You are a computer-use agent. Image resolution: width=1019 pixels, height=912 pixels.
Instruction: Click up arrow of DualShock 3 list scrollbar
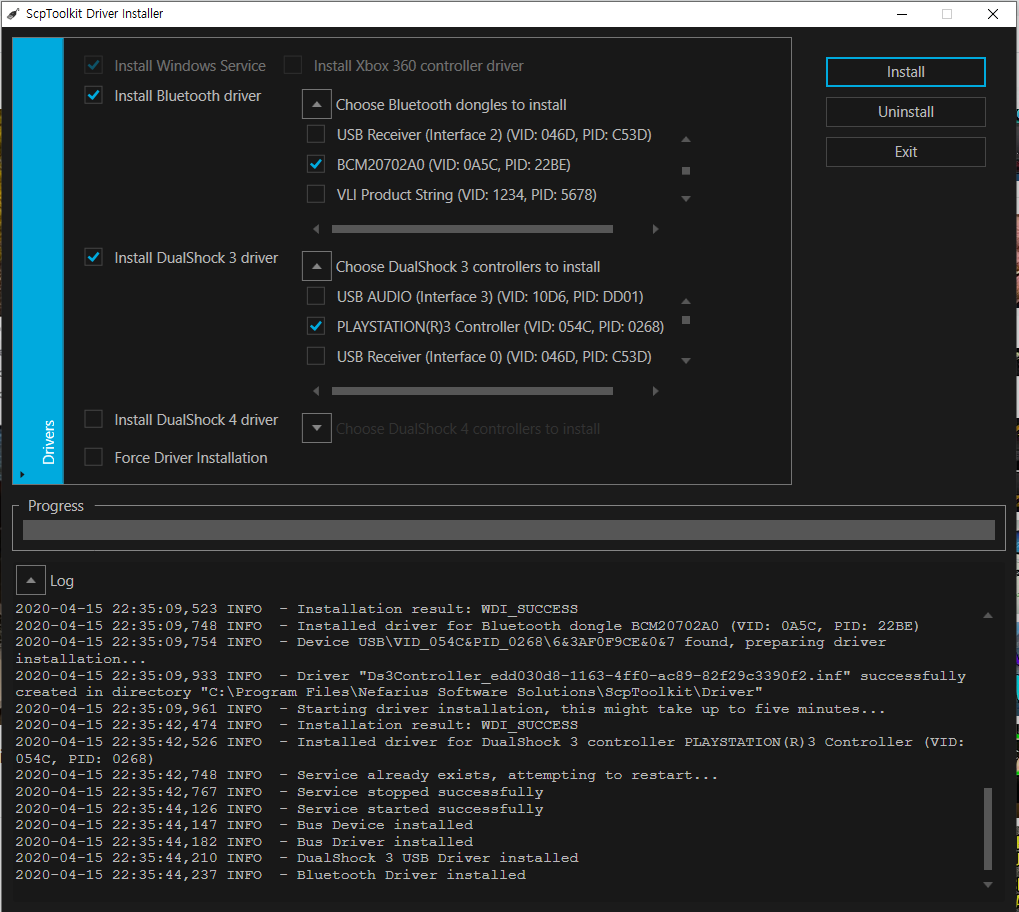pos(686,301)
